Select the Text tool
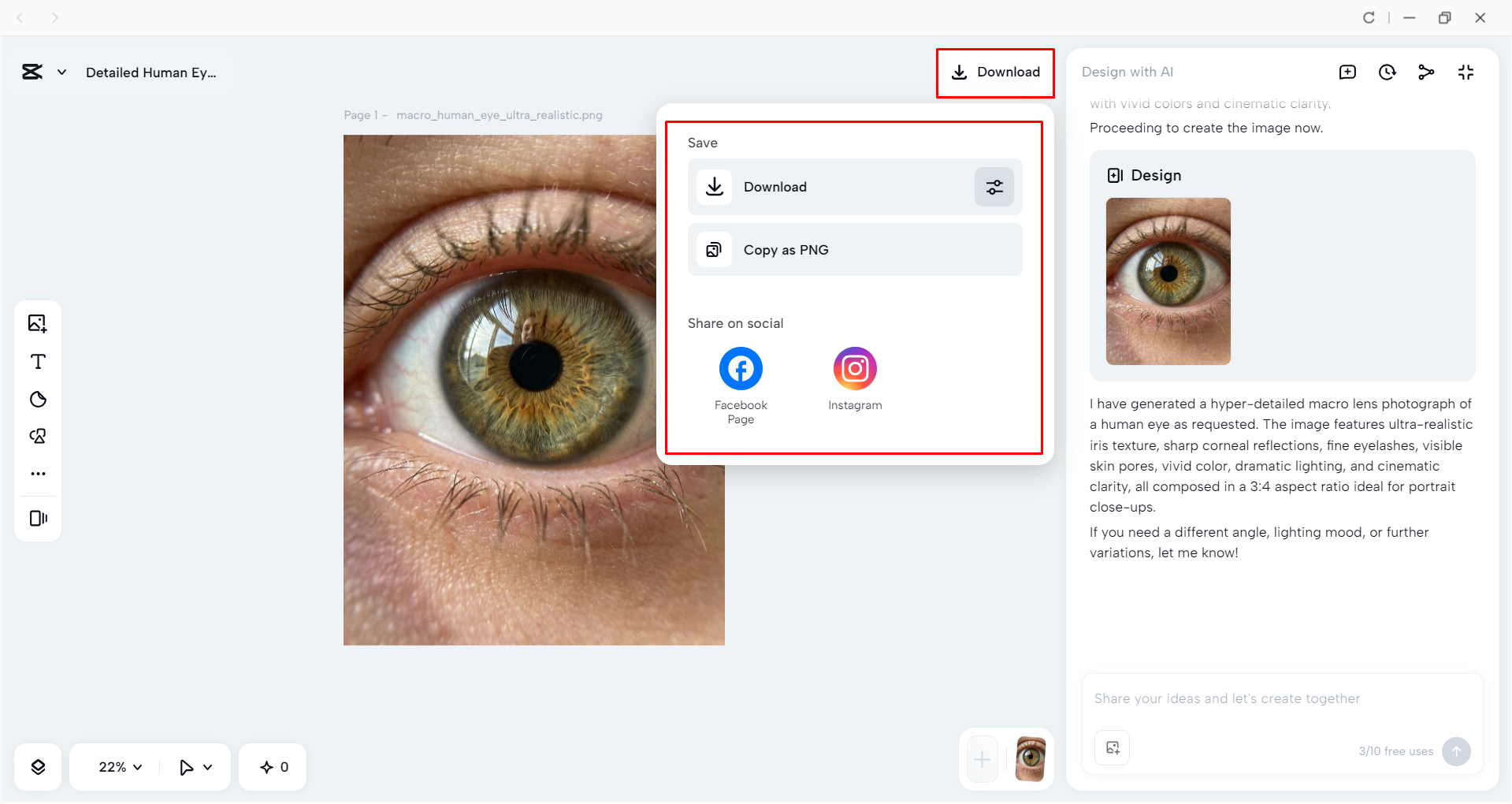This screenshot has width=1512, height=804. pos(38,362)
